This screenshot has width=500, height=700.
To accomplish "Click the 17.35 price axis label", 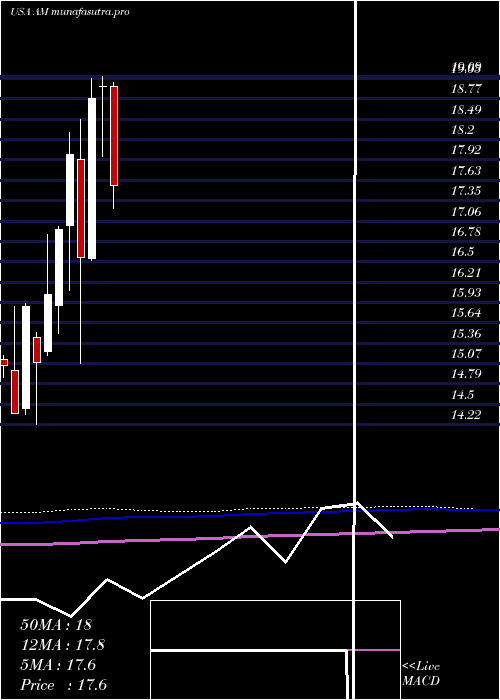I will coord(466,191).
